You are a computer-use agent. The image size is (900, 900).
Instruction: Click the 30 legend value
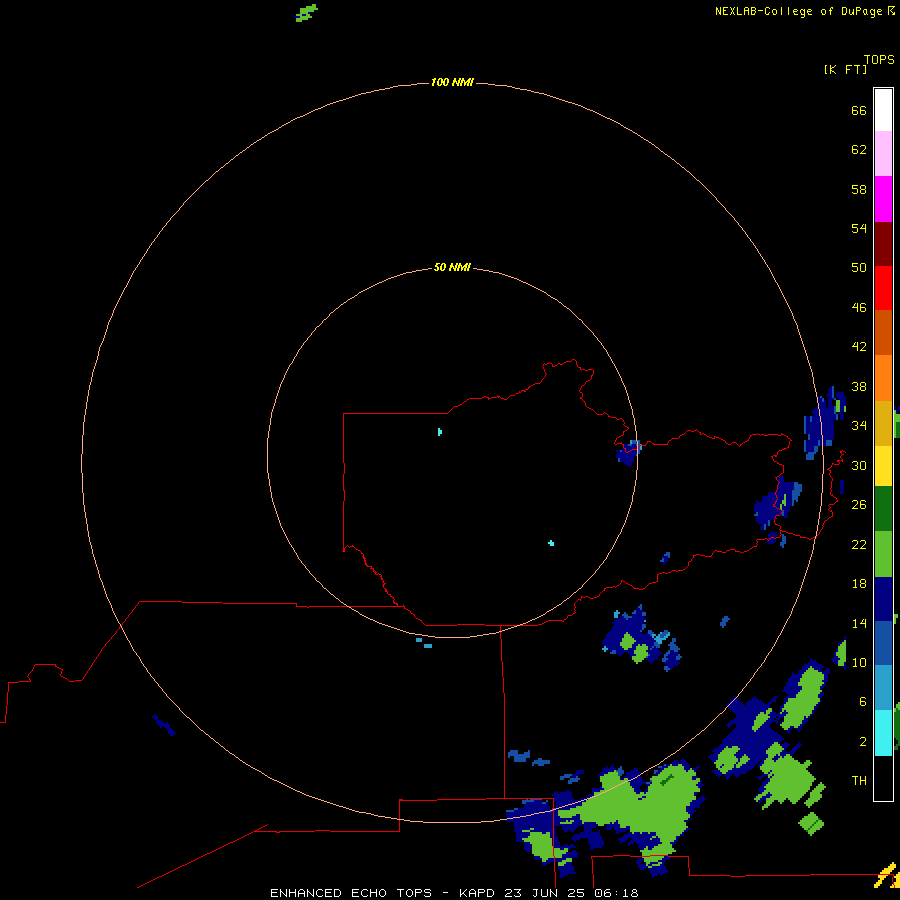pyautogui.click(x=859, y=465)
